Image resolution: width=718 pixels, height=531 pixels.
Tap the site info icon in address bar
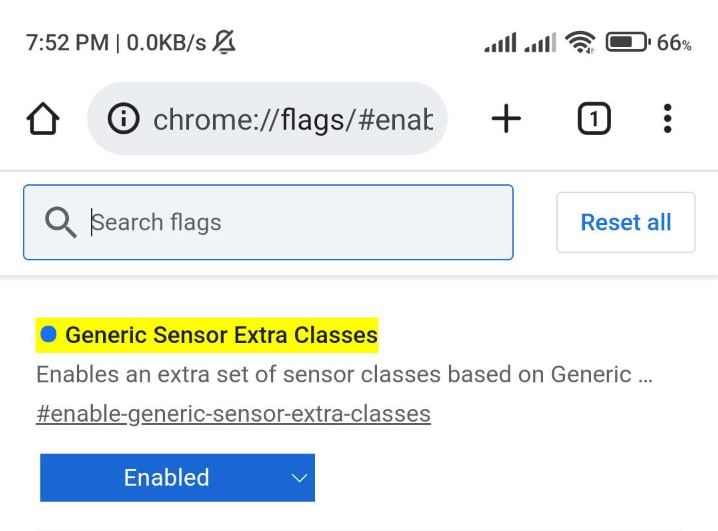point(123,120)
